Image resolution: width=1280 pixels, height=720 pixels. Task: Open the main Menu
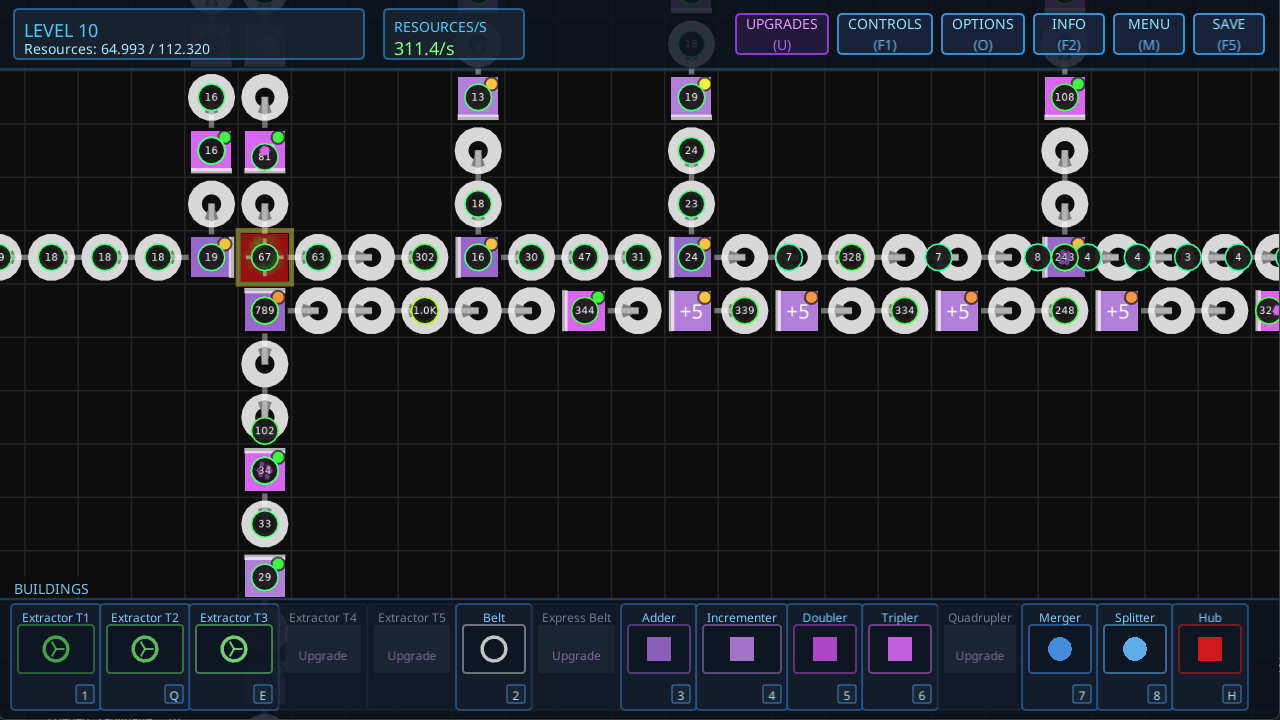point(1149,34)
